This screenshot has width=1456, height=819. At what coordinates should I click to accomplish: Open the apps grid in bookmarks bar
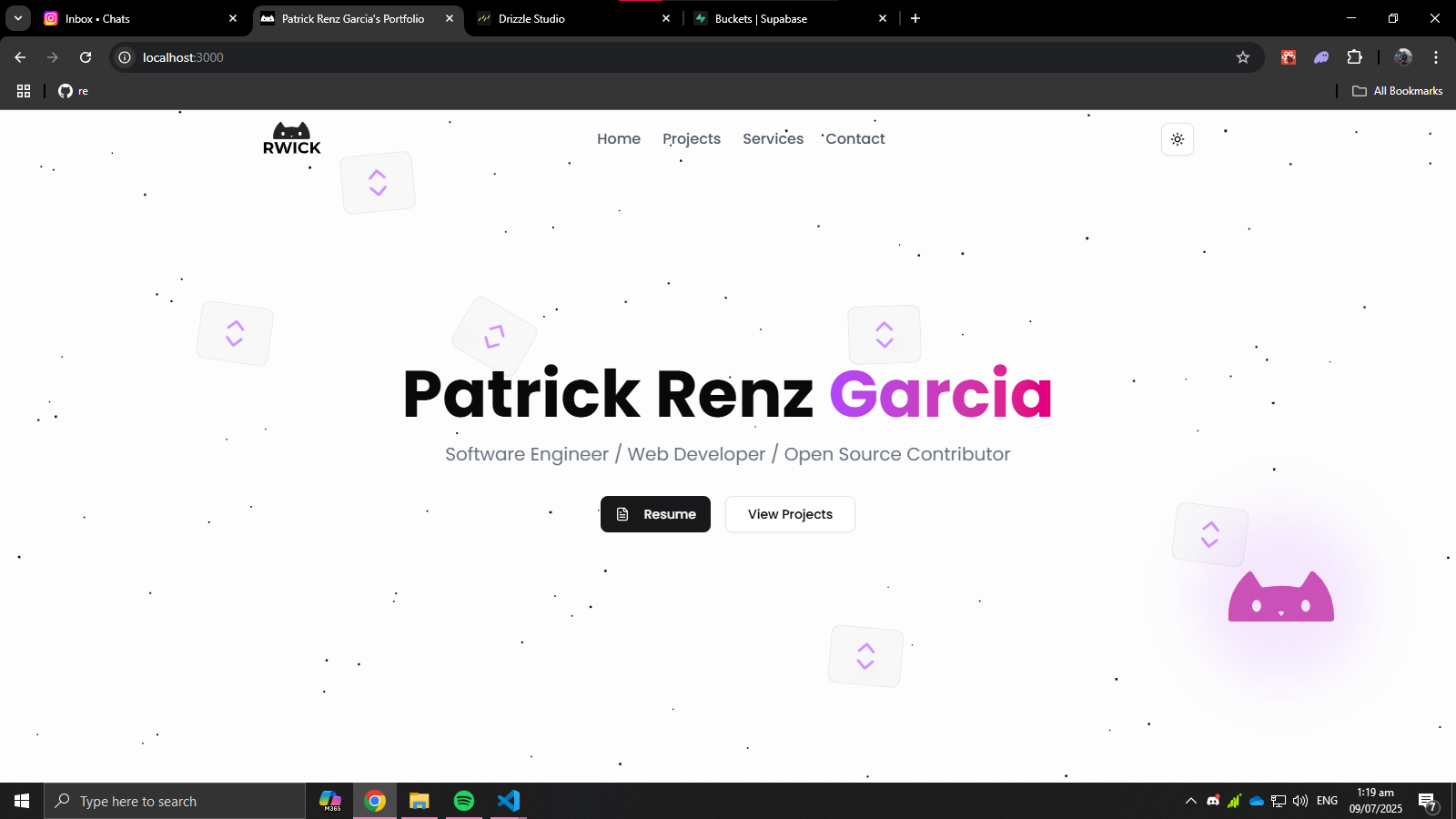[x=24, y=91]
